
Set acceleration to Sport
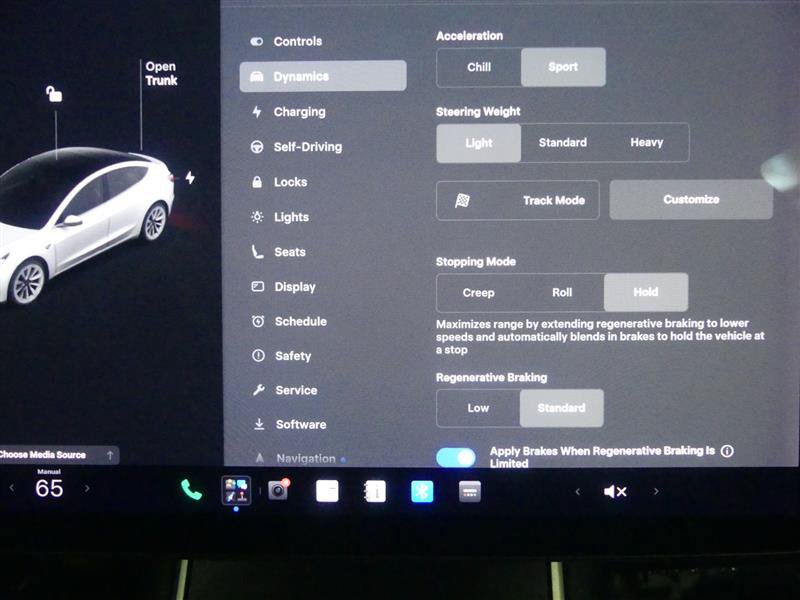pyautogui.click(x=563, y=67)
